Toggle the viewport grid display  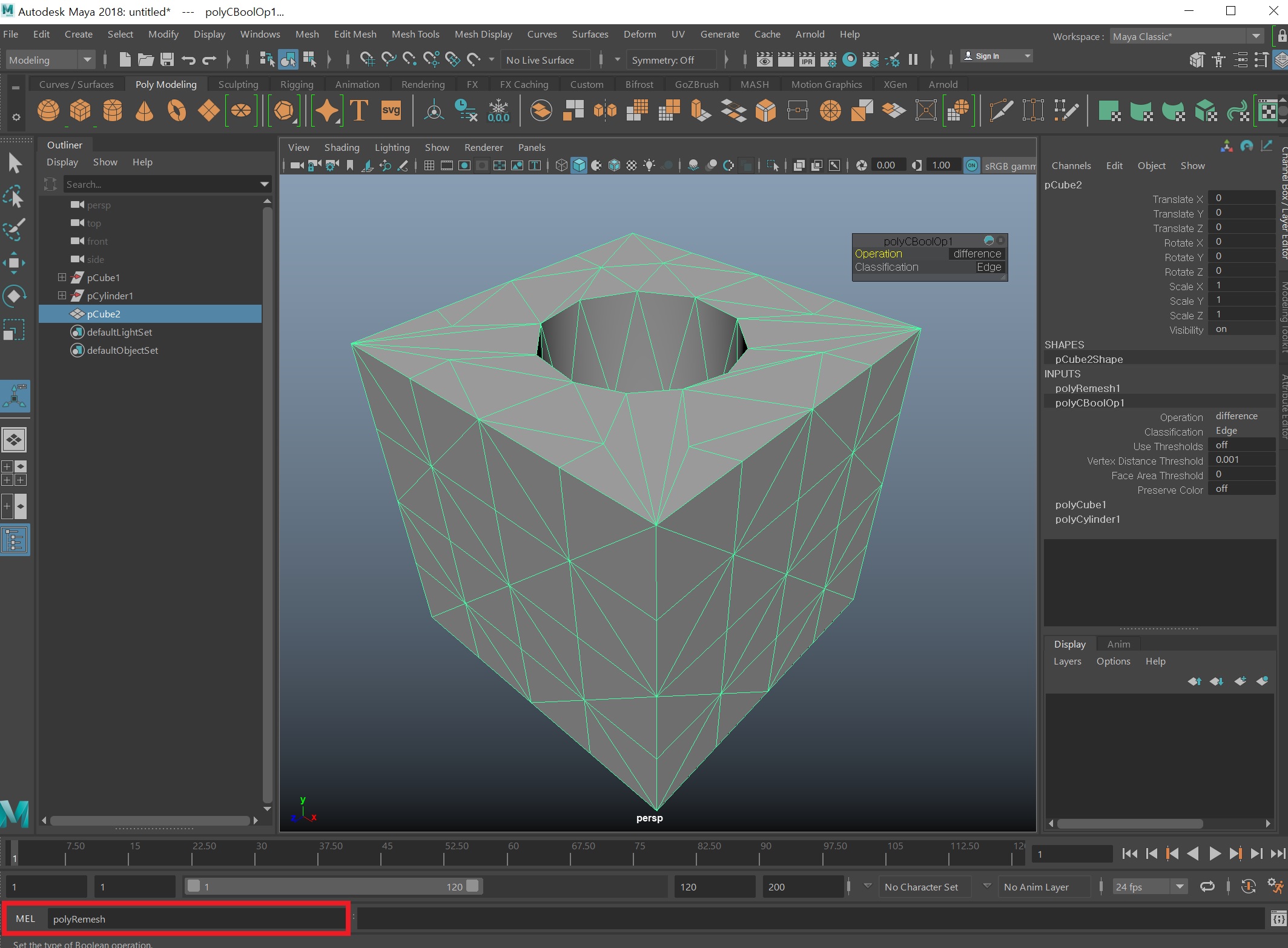coord(429,165)
